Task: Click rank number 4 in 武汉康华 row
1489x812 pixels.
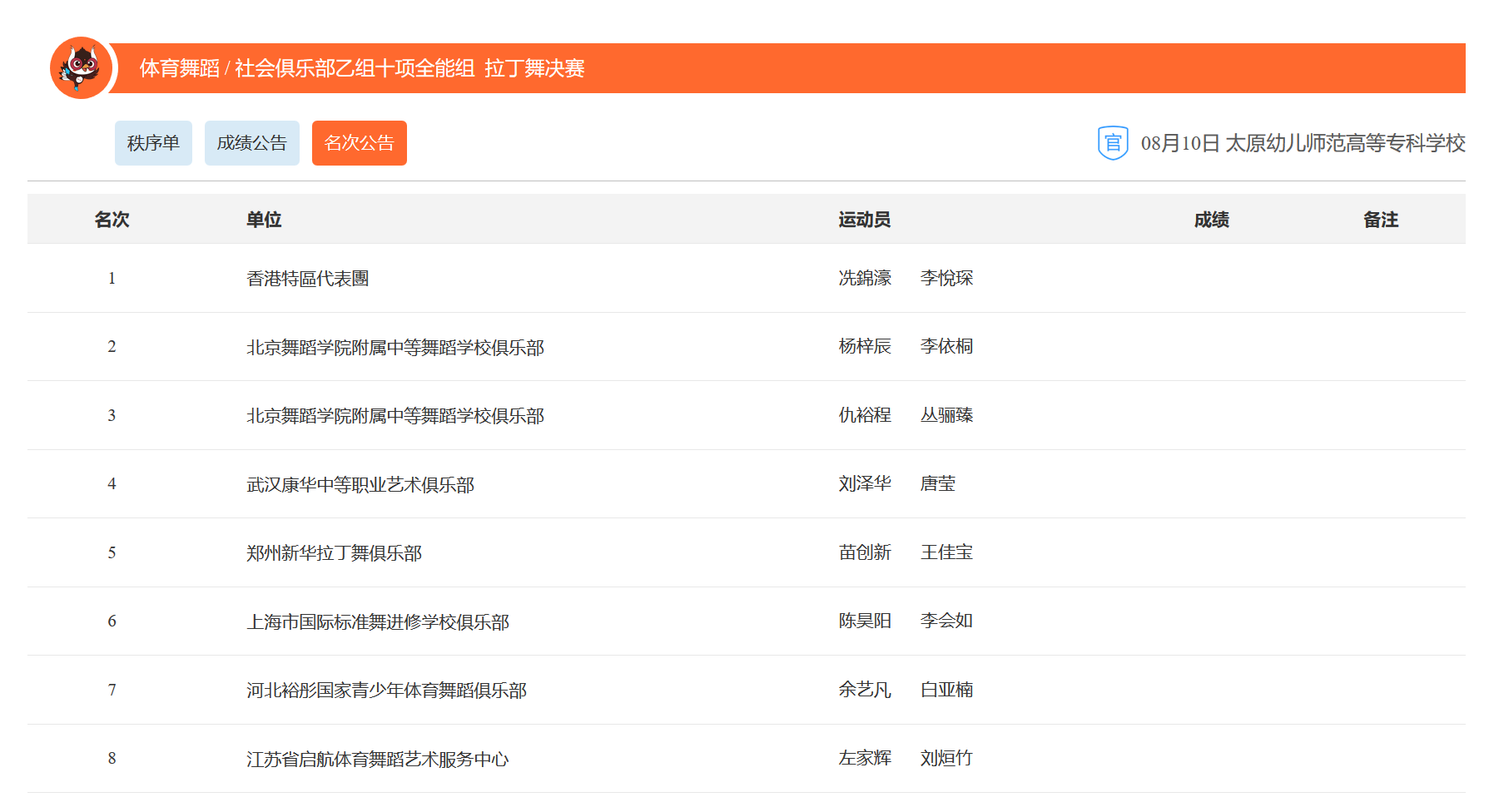Action: tap(112, 483)
